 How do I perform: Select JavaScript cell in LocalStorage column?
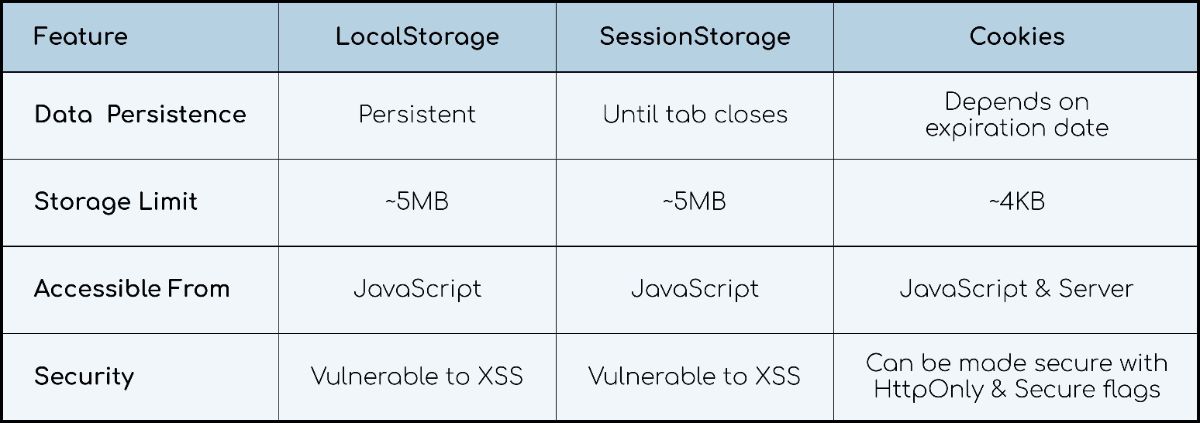pos(417,289)
